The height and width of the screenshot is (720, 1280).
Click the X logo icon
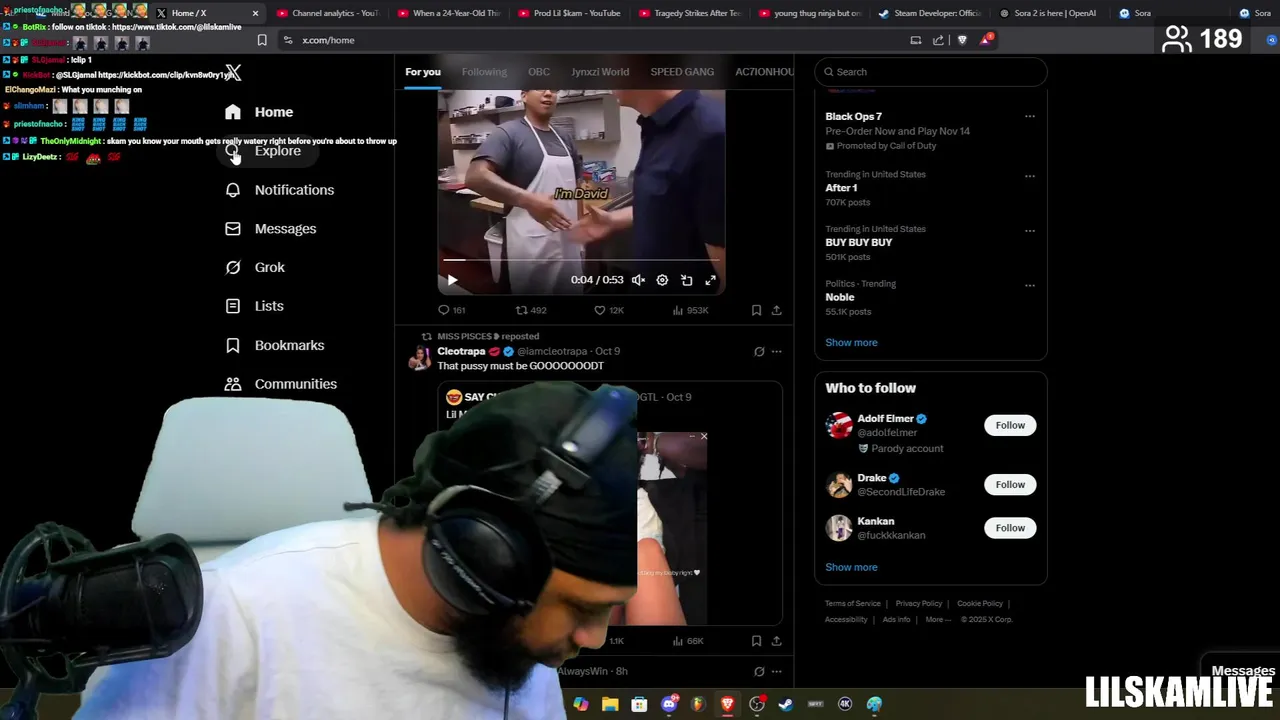[233, 73]
